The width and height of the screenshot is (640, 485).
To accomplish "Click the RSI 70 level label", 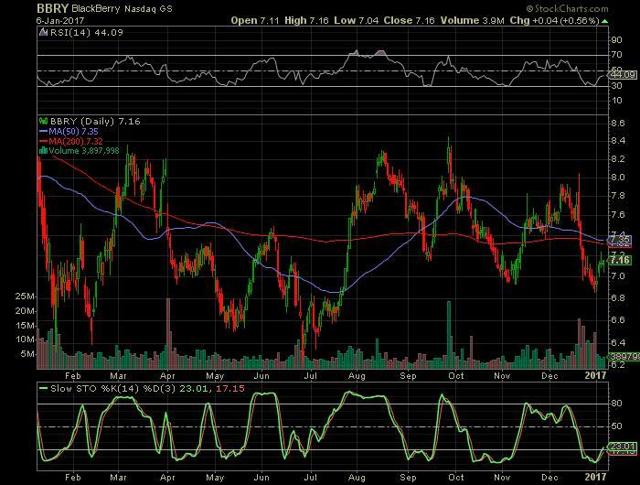I will point(617,54).
